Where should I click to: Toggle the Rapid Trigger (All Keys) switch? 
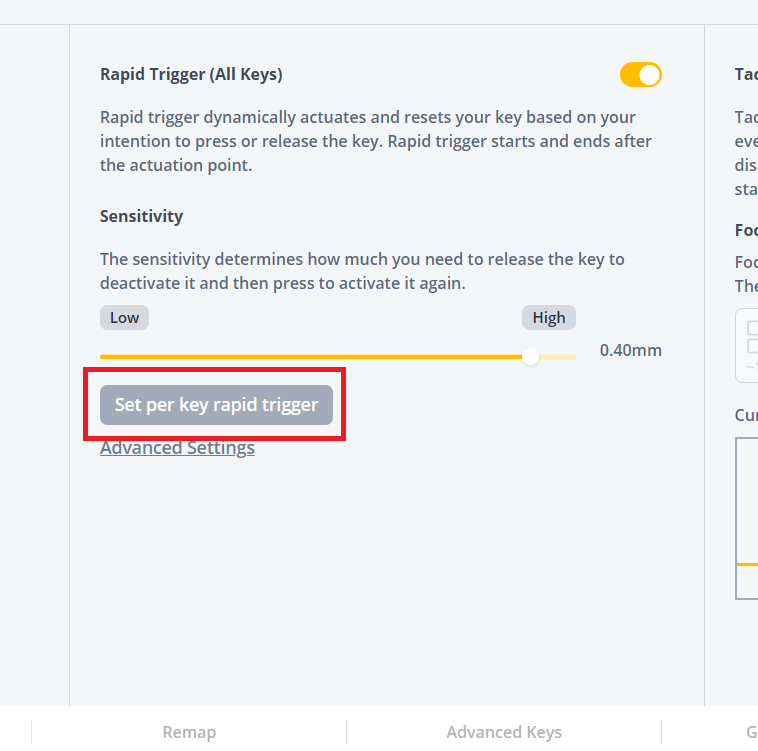click(x=641, y=75)
